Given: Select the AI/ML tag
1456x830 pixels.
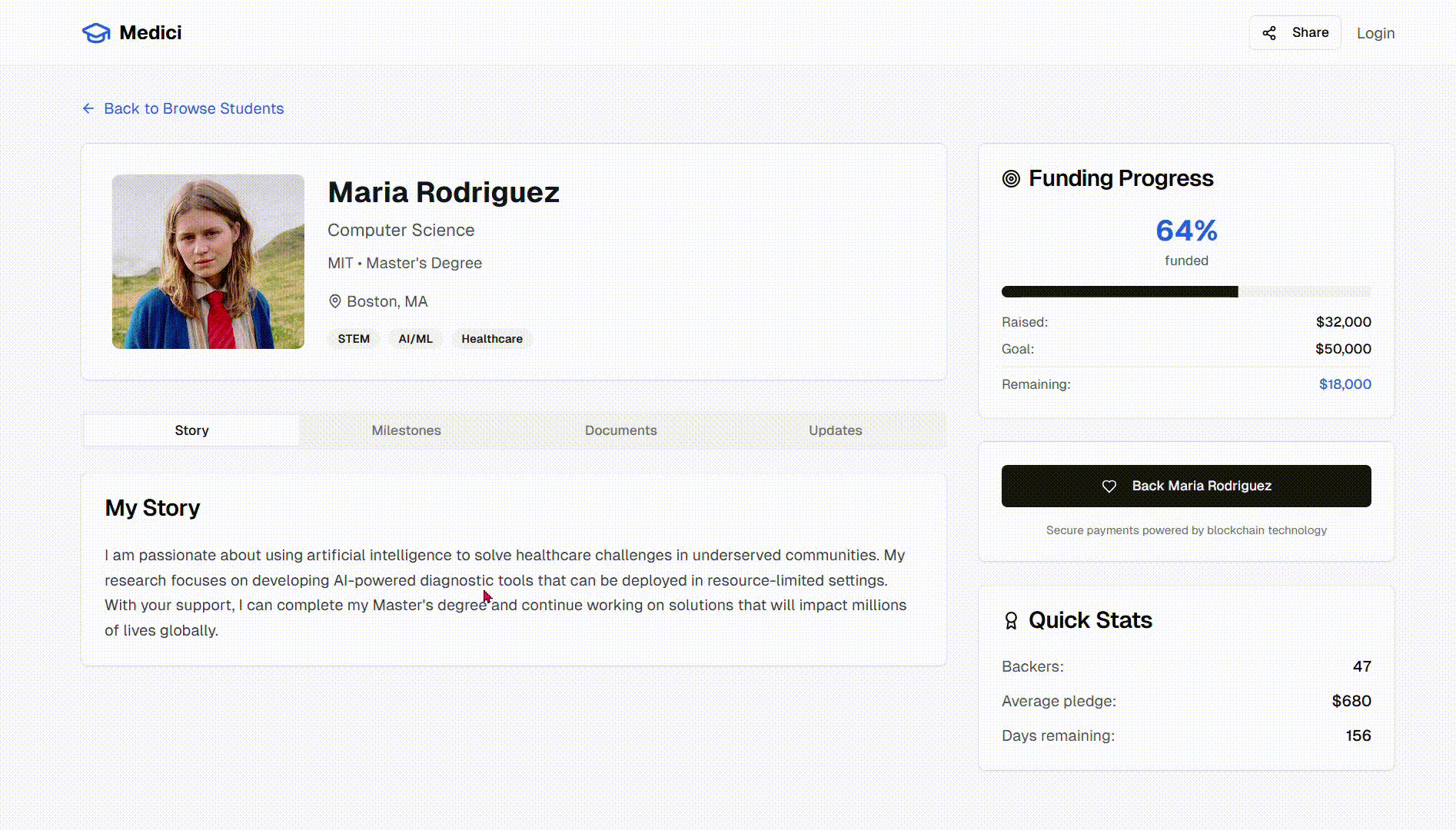Looking at the screenshot, I should tap(415, 339).
